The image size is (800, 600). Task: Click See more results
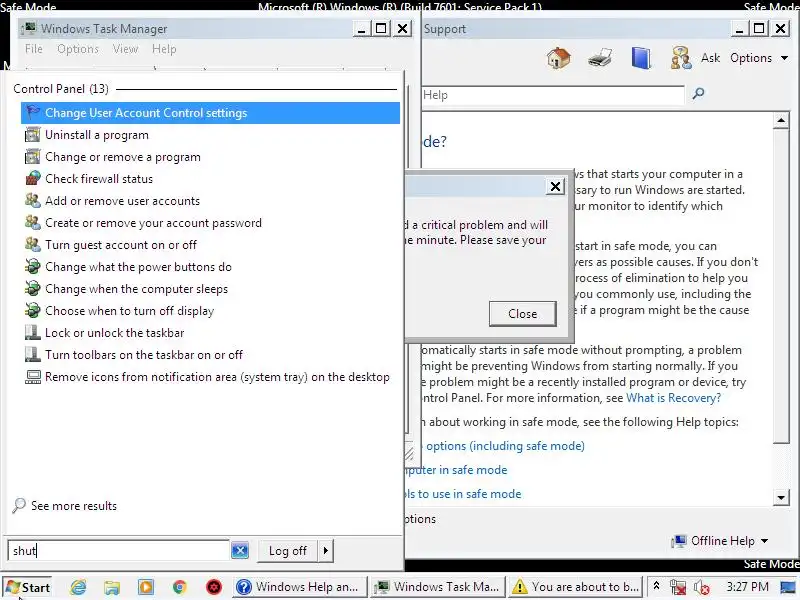(x=74, y=506)
